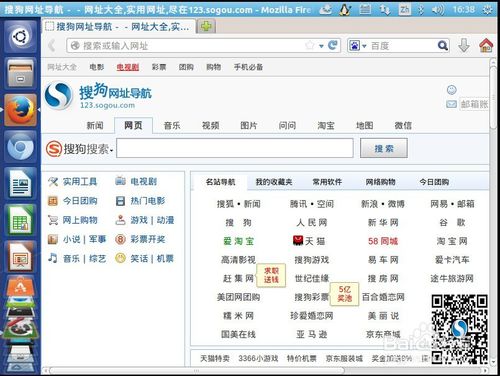Switch to the 地图 search tab

364,125
